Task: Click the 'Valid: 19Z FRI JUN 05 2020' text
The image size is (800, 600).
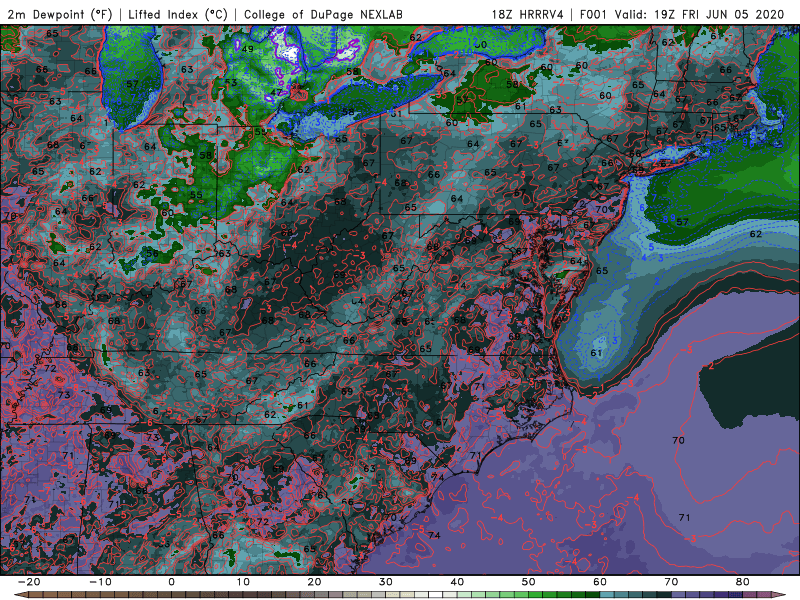Action: point(699,14)
